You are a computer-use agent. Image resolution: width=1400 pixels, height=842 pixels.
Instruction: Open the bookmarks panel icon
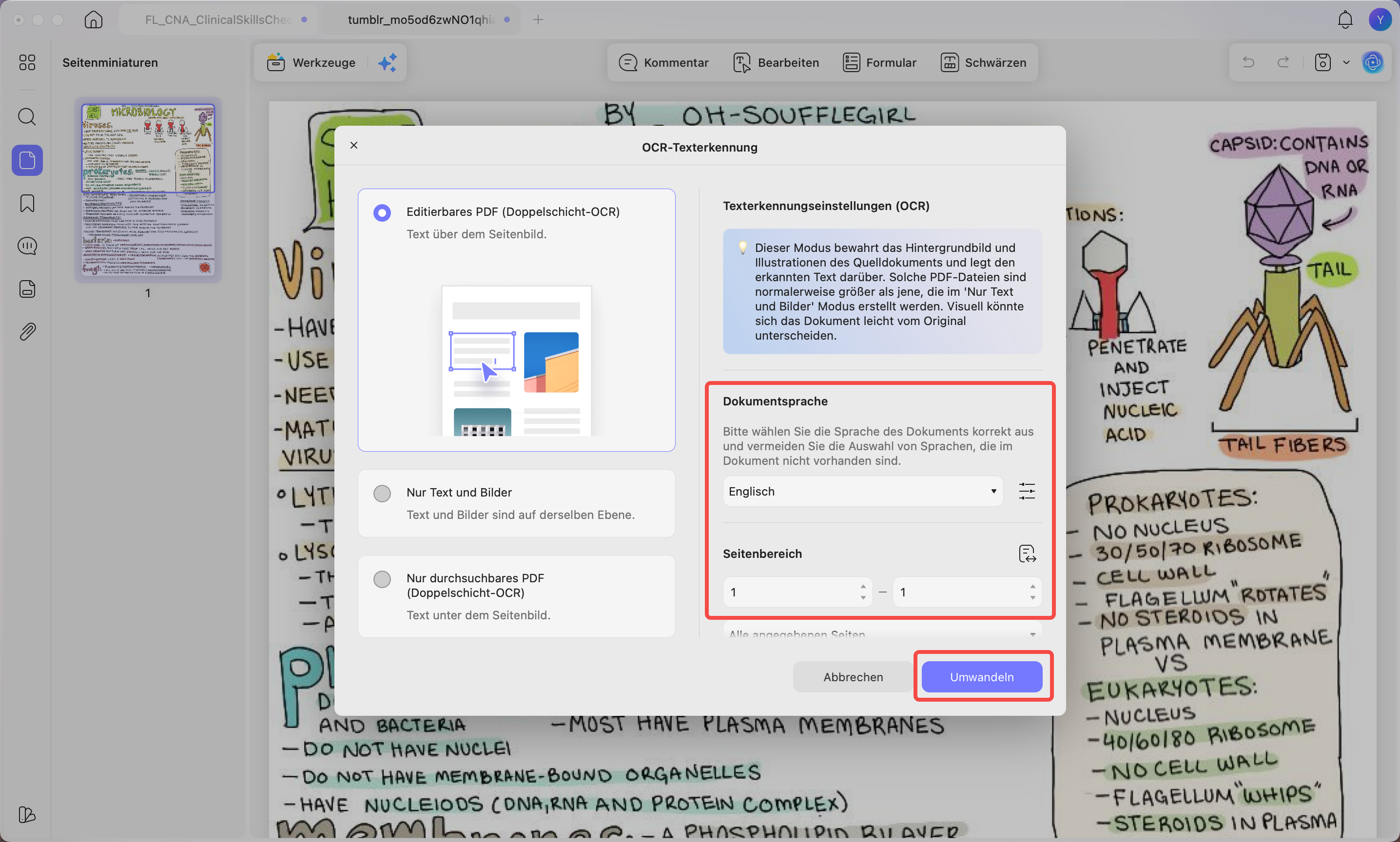27,203
